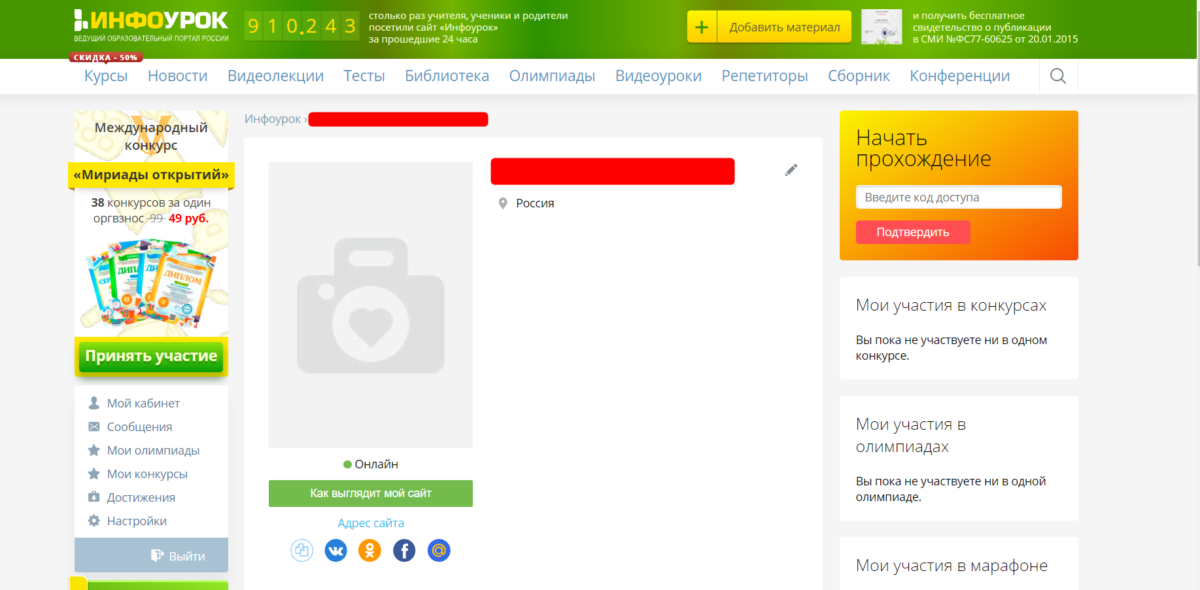Click the diploma images in contest banner

pos(151,283)
